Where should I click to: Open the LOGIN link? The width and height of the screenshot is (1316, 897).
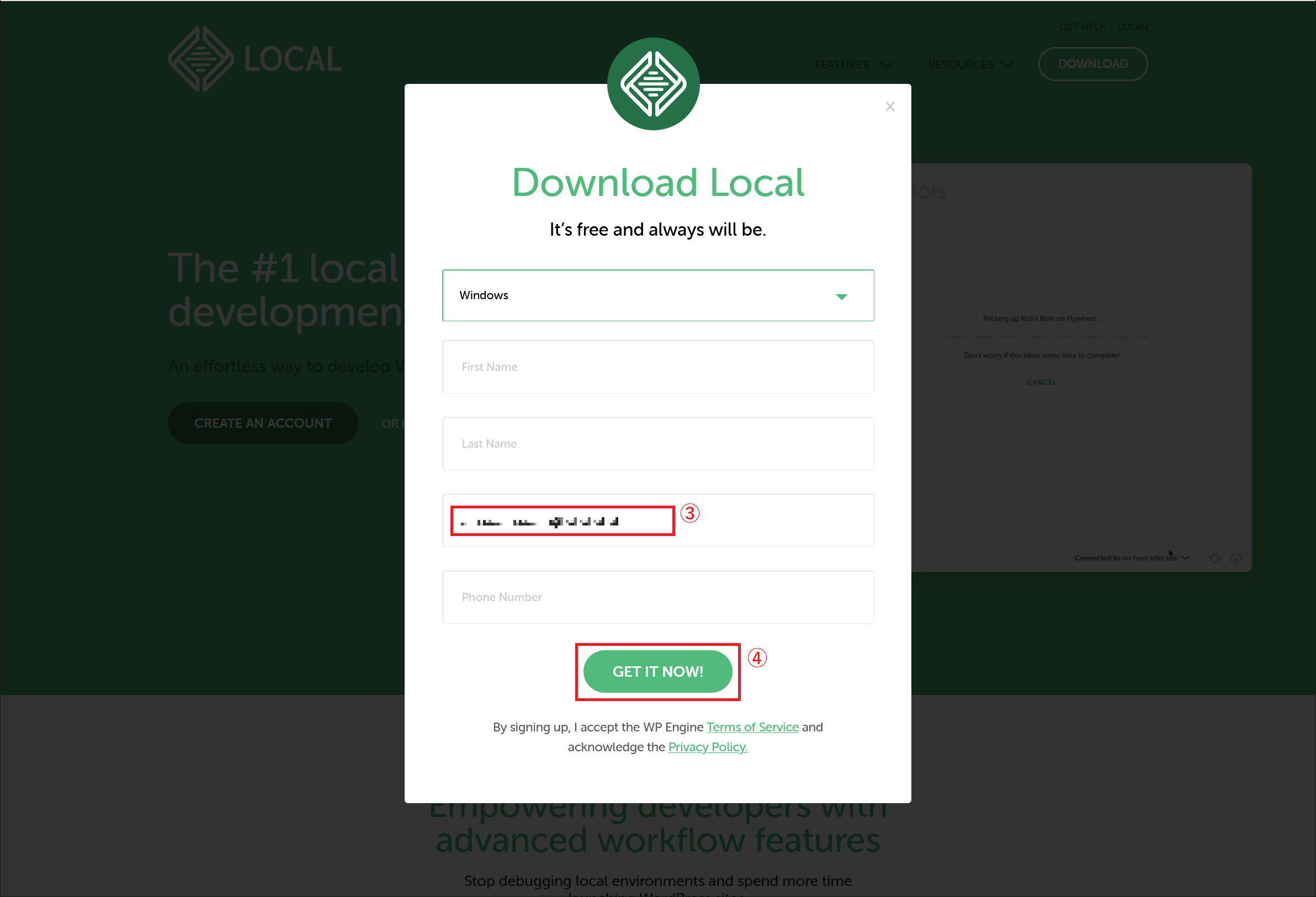[x=1133, y=26]
